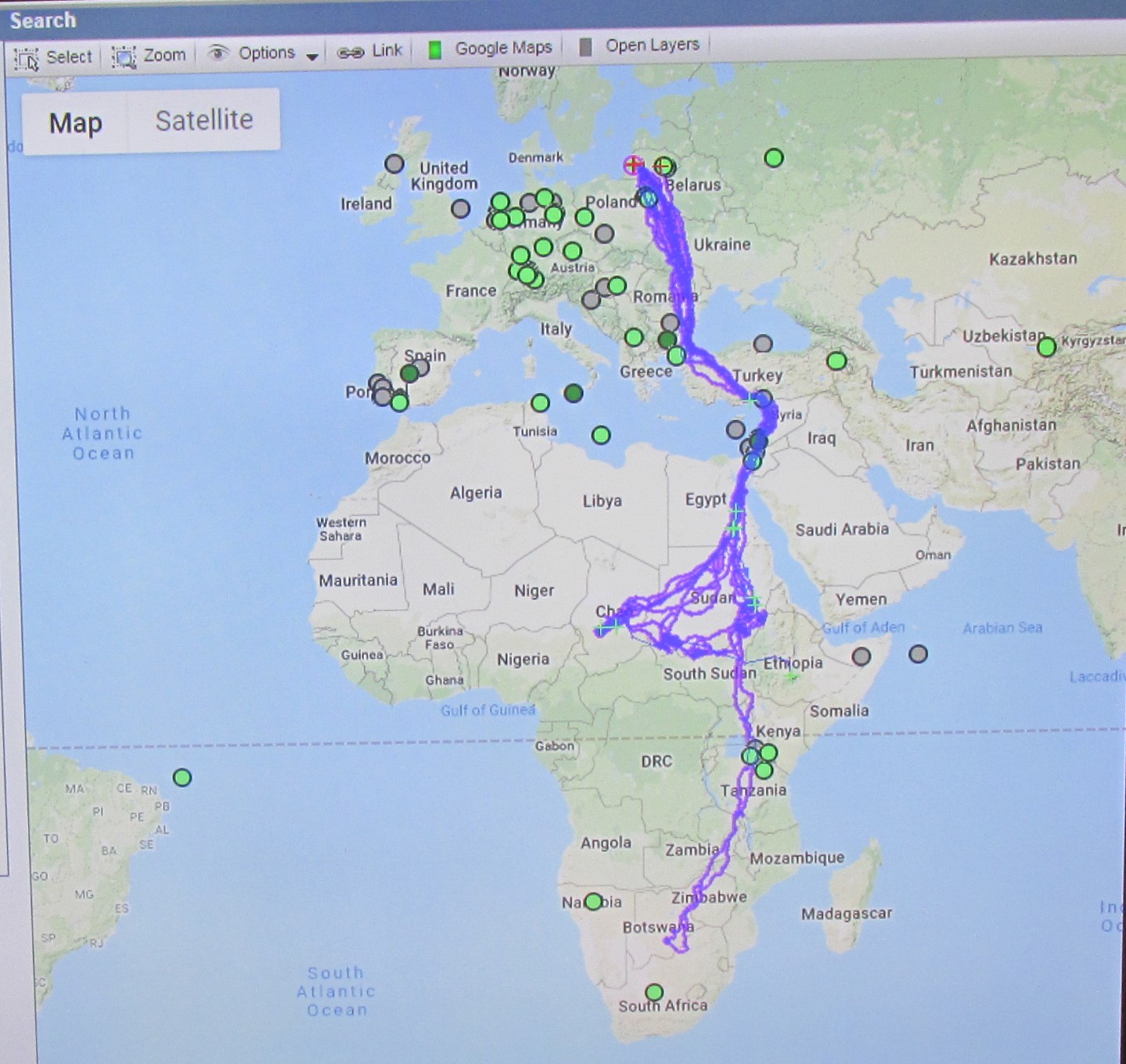Image resolution: width=1126 pixels, height=1064 pixels.
Task: Click green marker in South Atlantic near Brazil
Action: pyautogui.click(x=182, y=777)
